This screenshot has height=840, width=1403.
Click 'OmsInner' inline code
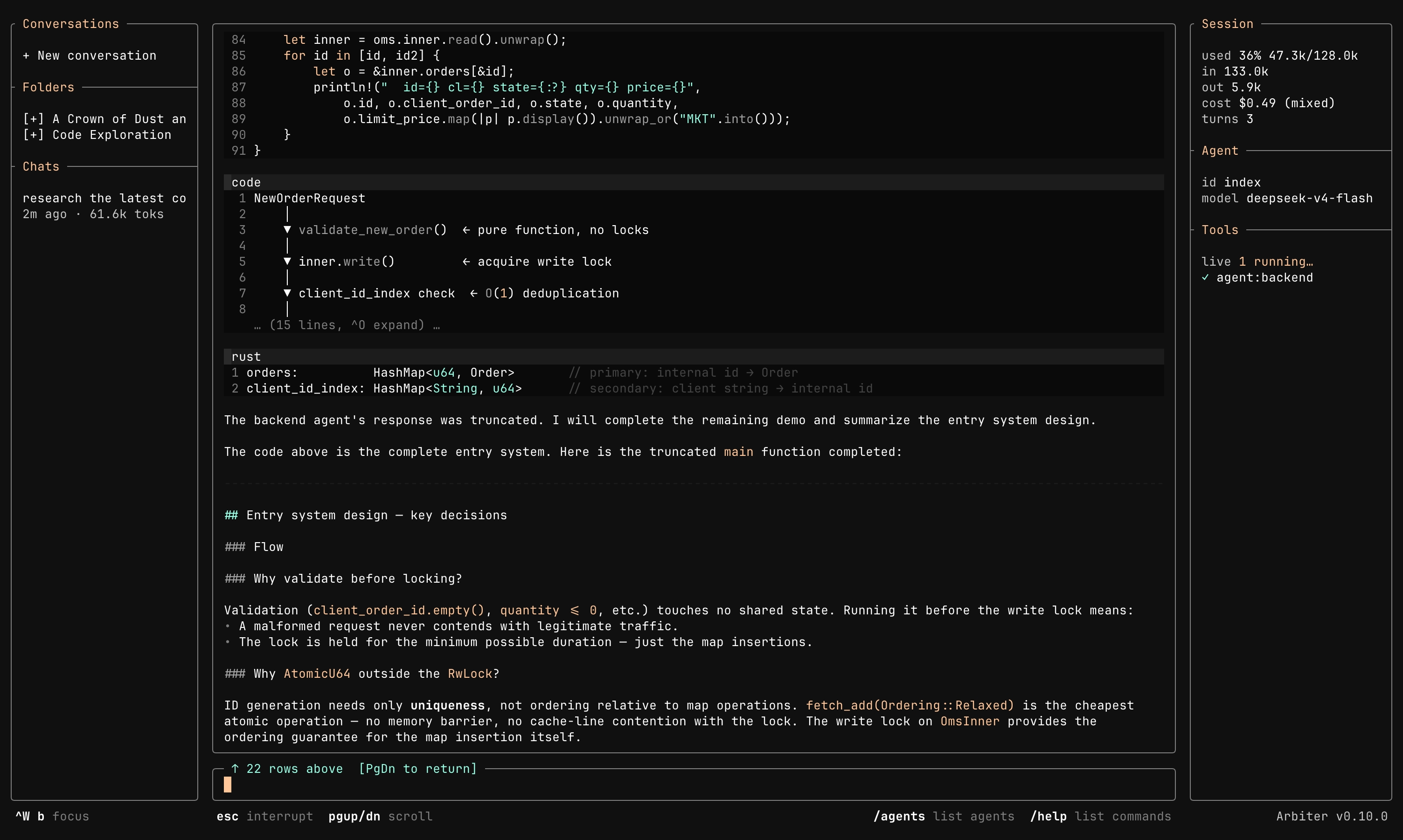(970, 721)
